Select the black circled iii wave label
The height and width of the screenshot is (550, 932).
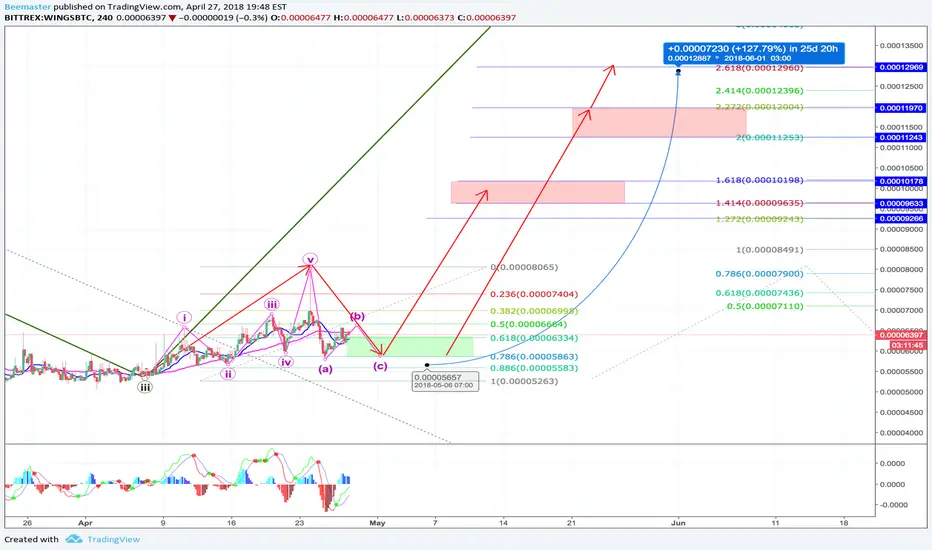(x=144, y=387)
